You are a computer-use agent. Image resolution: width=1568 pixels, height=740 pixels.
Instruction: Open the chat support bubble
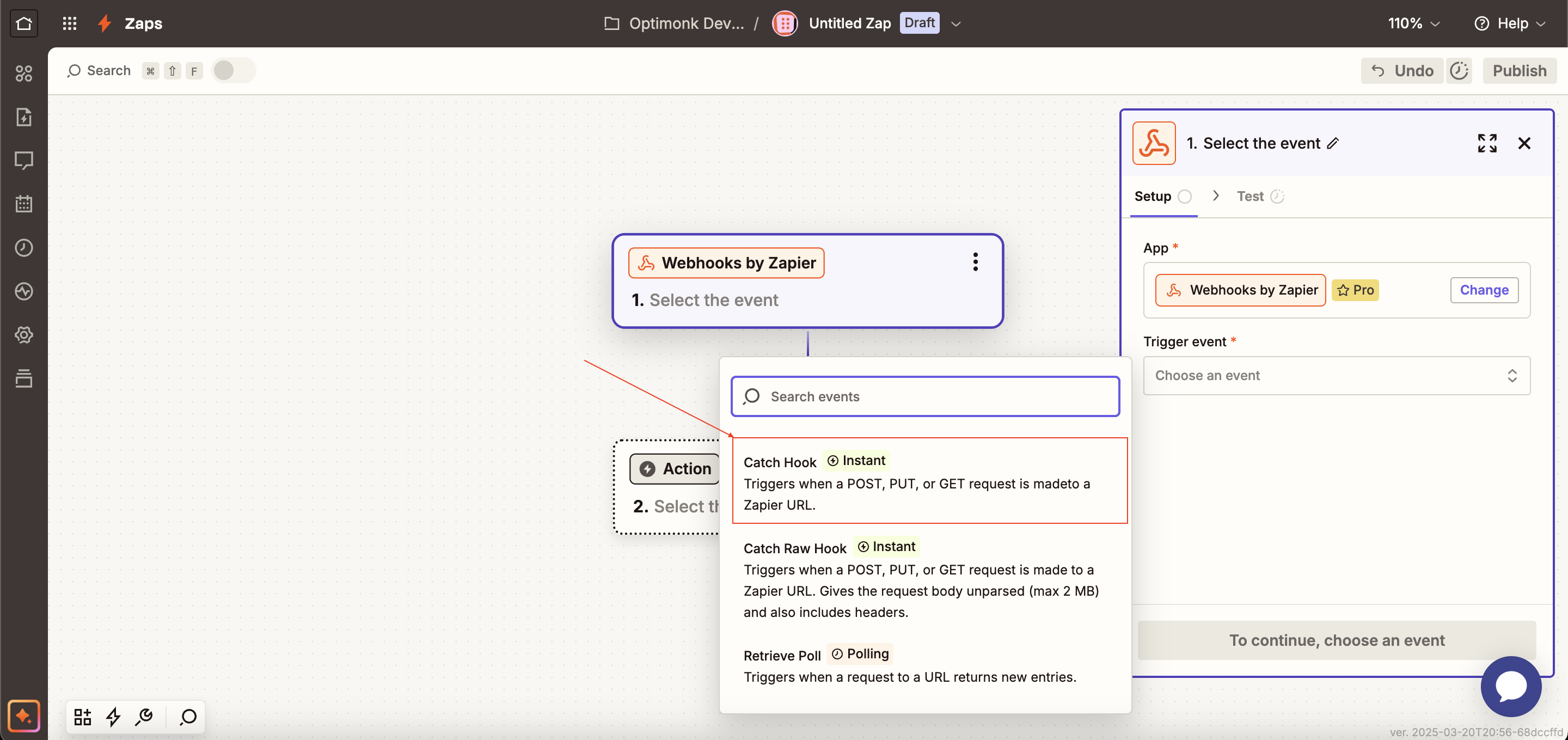(1511, 687)
